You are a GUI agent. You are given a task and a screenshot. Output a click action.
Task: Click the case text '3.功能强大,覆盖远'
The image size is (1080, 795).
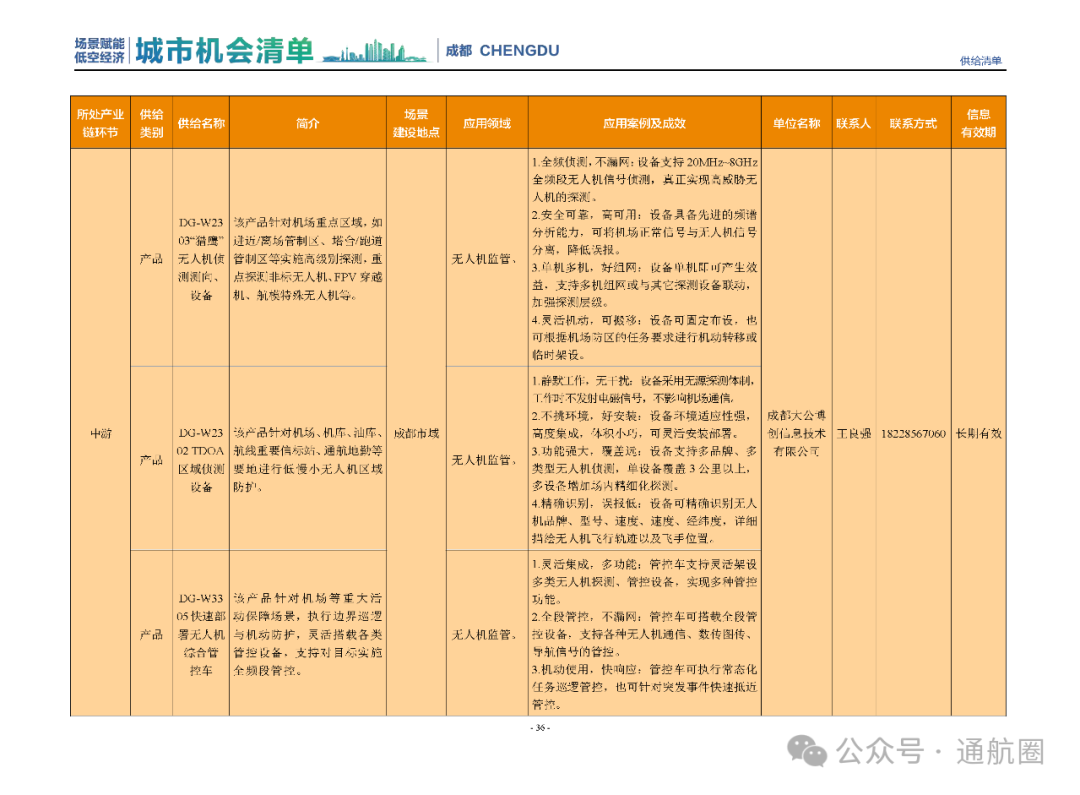pos(645,468)
